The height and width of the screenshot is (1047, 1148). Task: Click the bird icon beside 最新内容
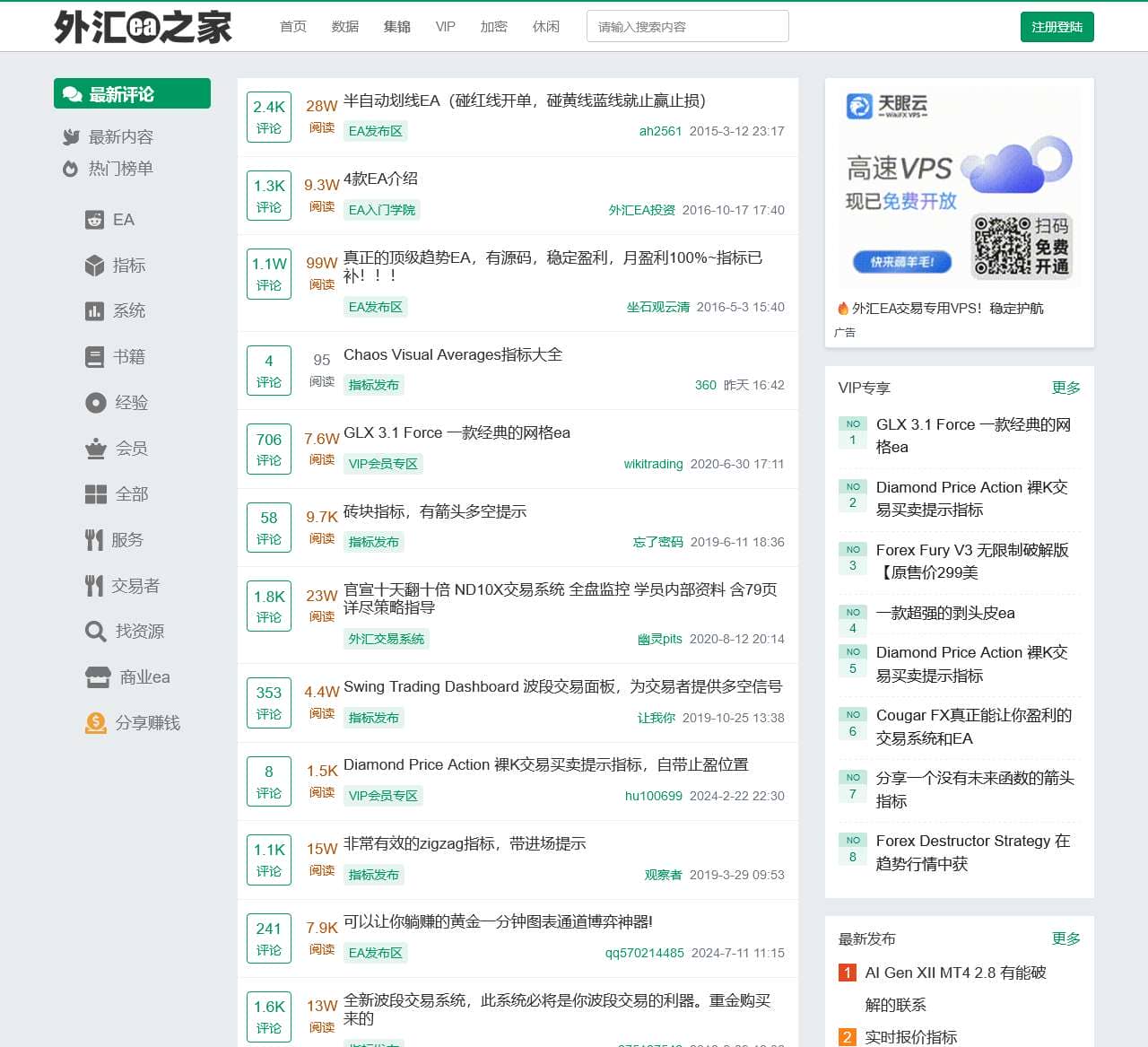click(x=72, y=137)
